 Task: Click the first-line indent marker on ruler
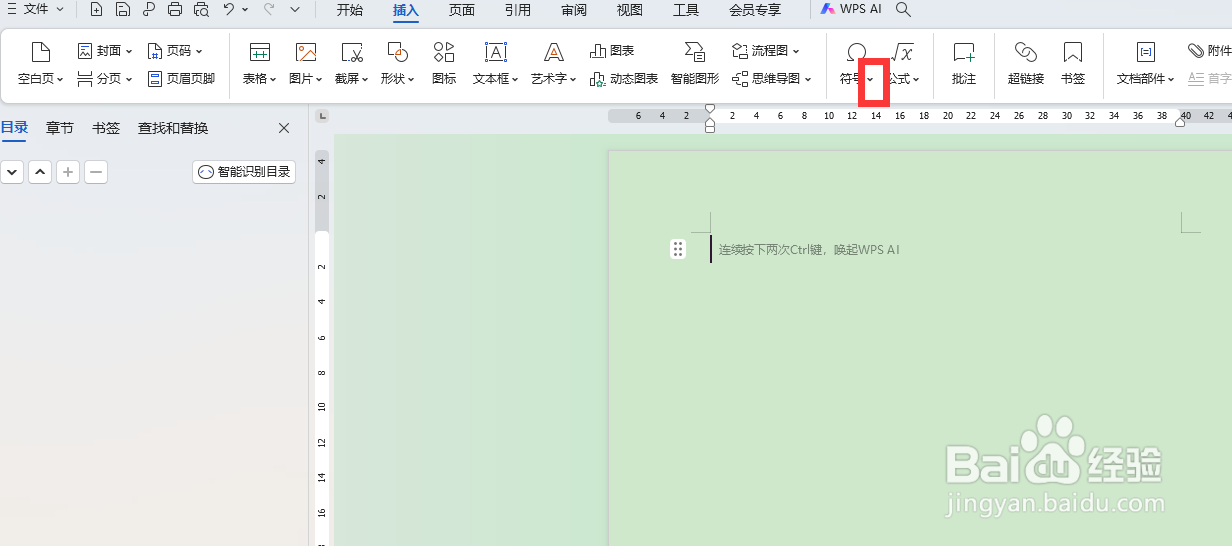click(710, 108)
